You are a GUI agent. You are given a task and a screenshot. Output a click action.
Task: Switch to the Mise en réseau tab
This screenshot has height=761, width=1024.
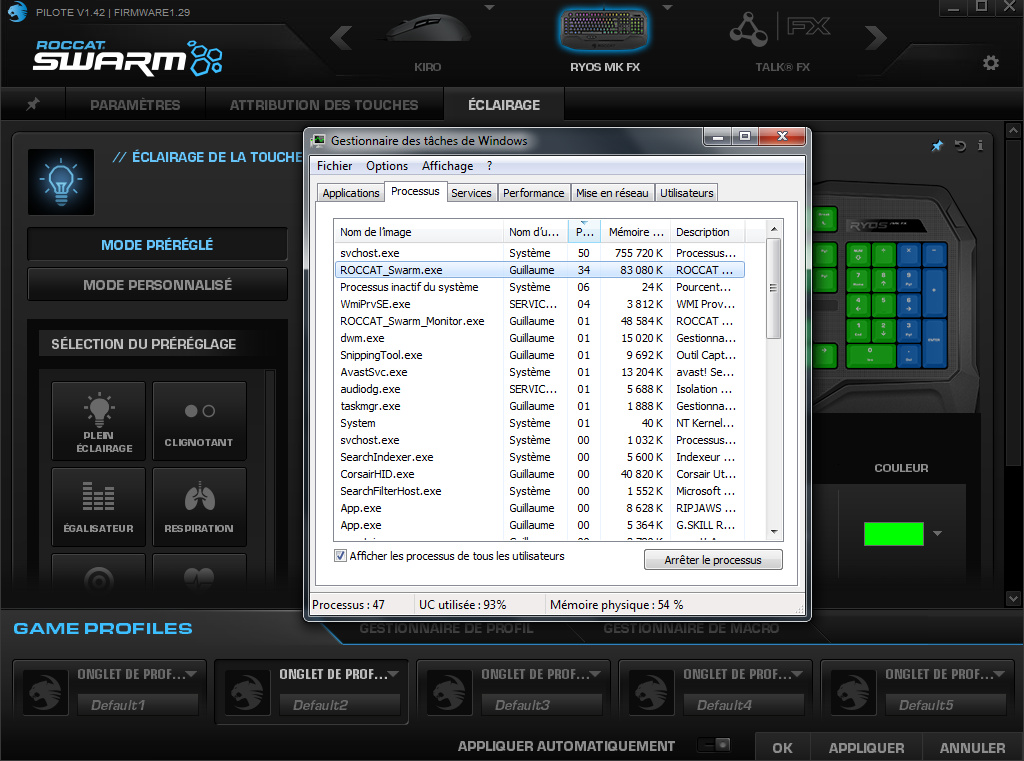[x=612, y=193]
